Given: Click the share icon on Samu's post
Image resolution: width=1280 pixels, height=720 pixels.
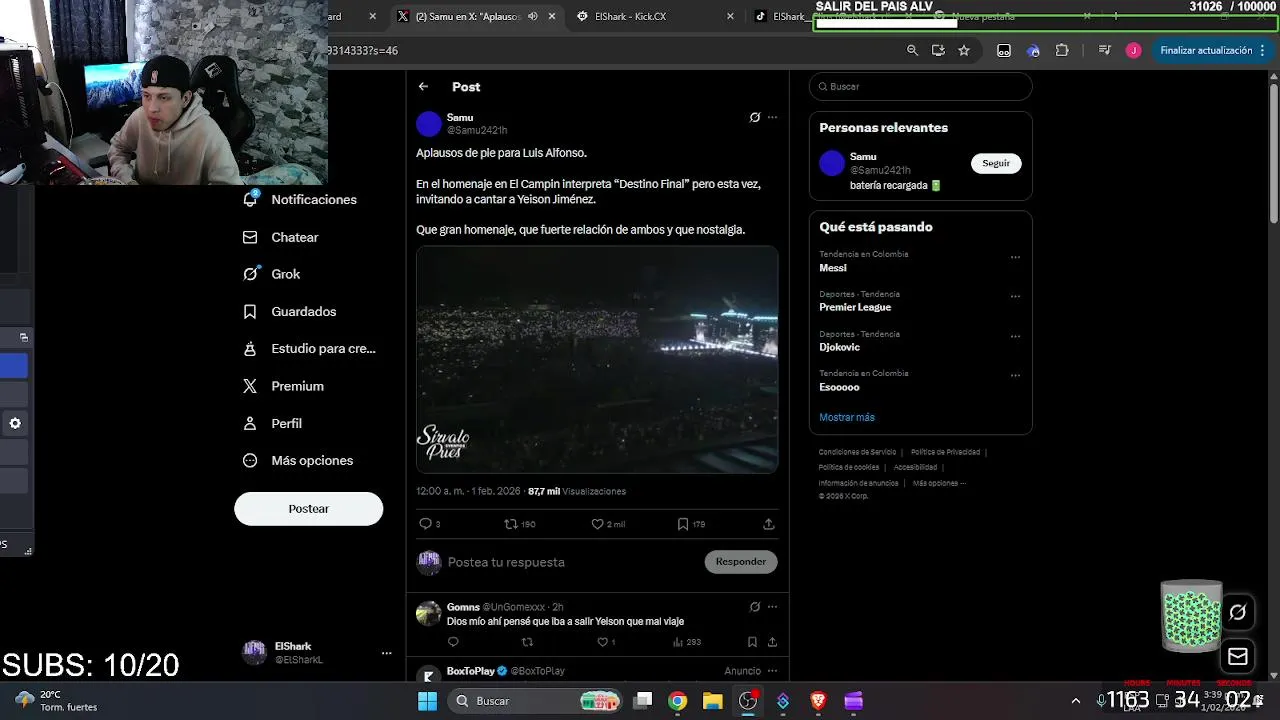Looking at the screenshot, I should (x=769, y=524).
